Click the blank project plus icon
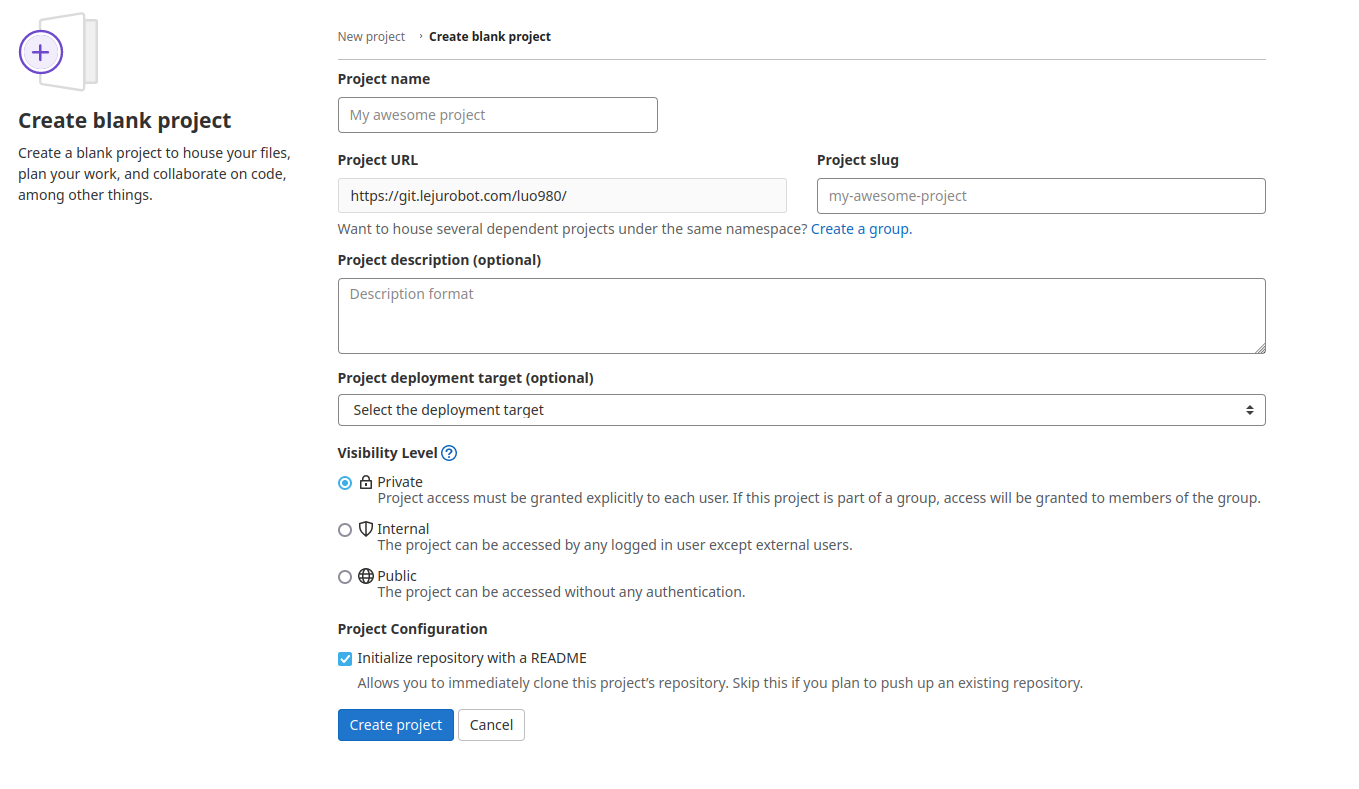1359x789 pixels. click(x=41, y=52)
